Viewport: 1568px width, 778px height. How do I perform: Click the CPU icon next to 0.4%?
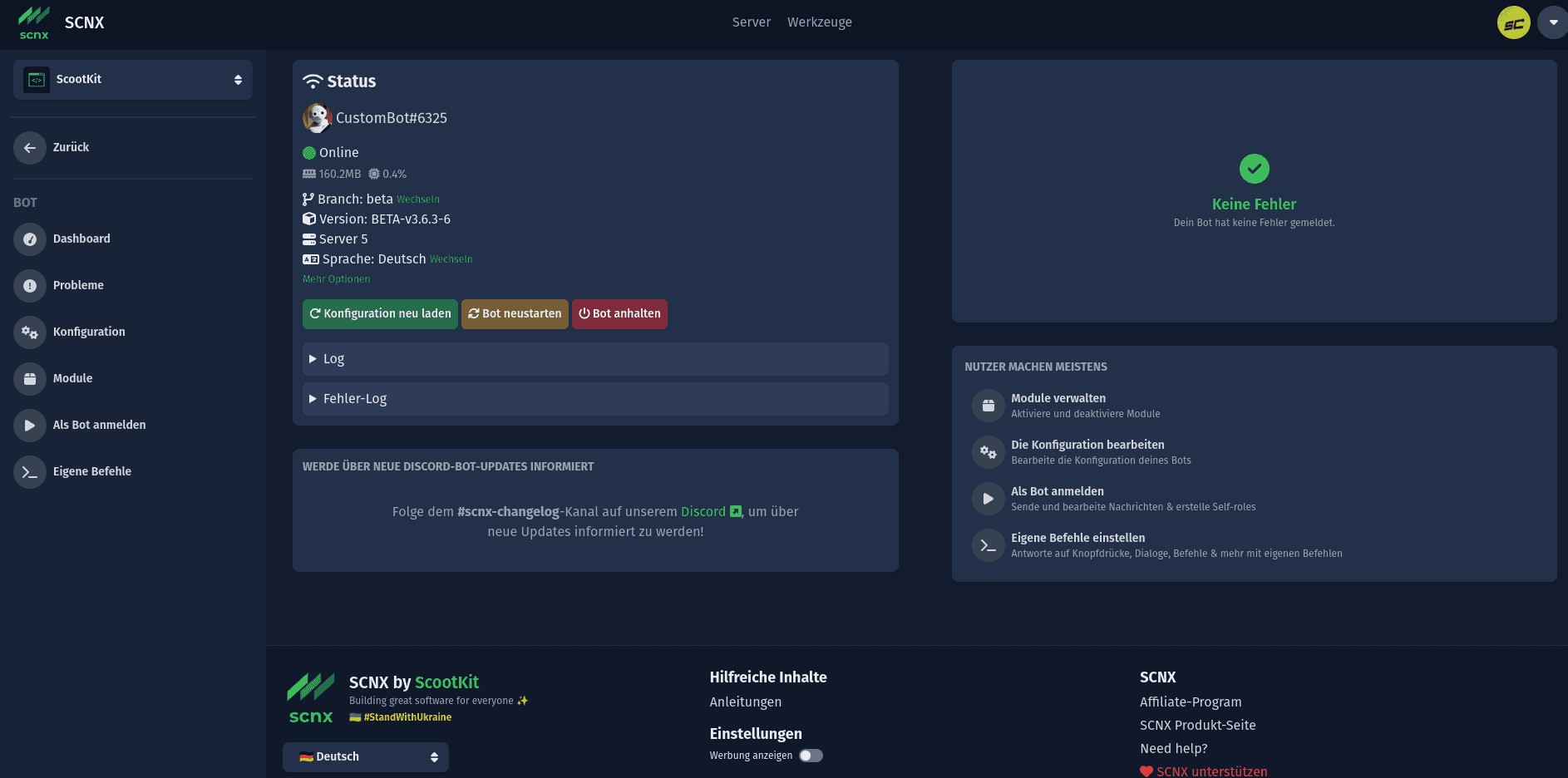pyautogui.click(x=374, y=175)
